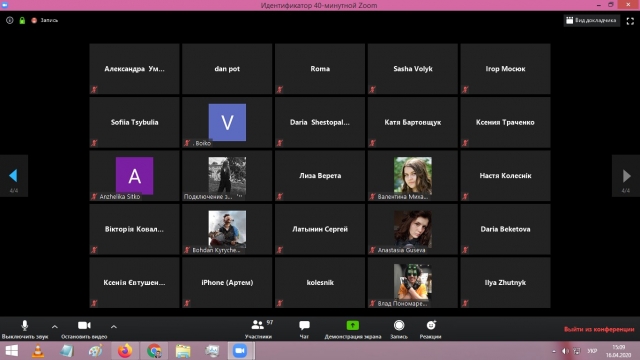The height and width of the screenshot is (360, 640).
Task: Enter full screen mode
Action: tap(630, 20)
